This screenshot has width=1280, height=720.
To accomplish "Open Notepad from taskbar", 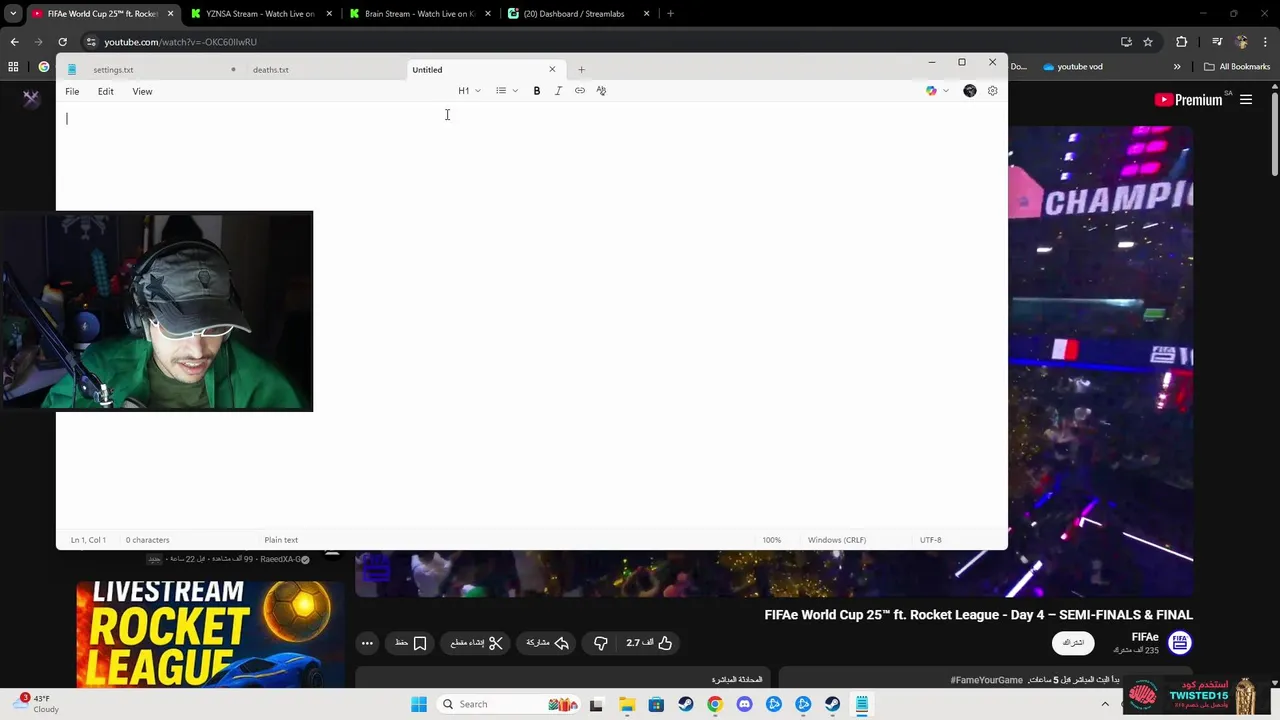I will tap(861, 704).
